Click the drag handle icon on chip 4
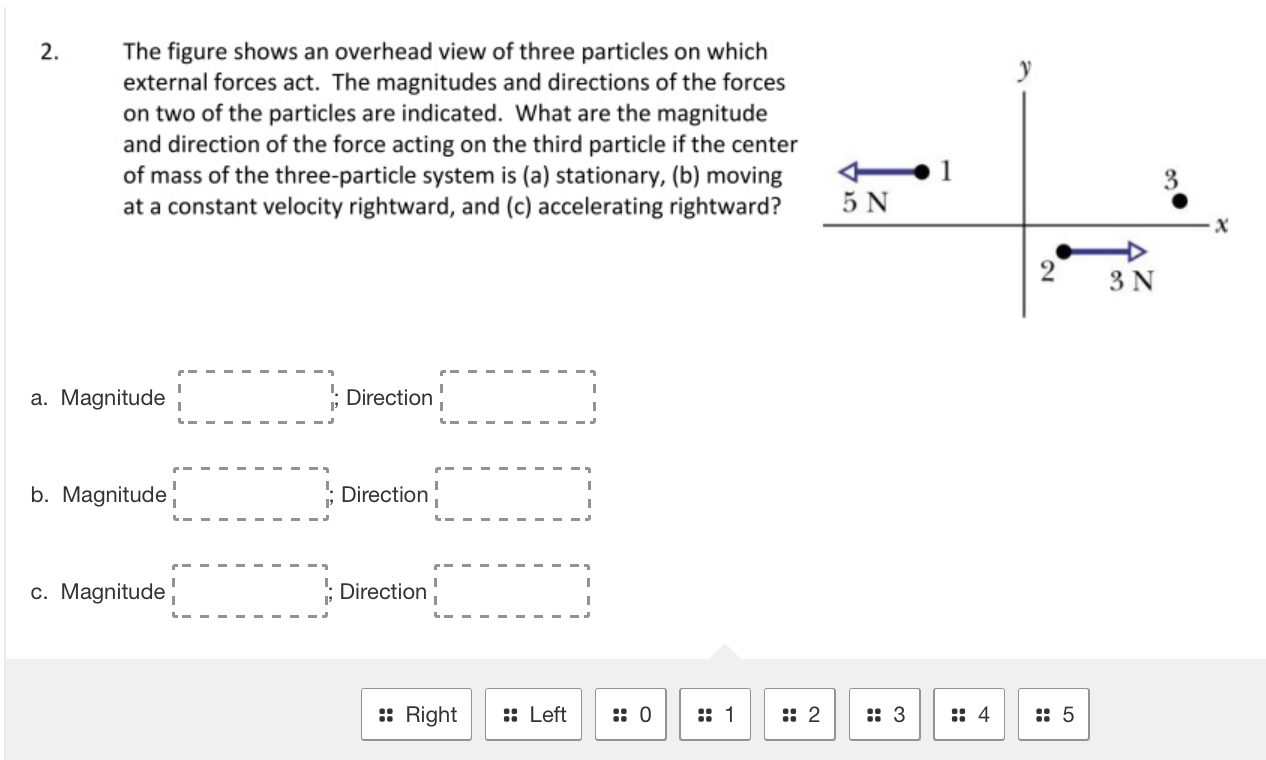Image resolution: width=1266 pixels, height=760 pixels. pos(955,713)
